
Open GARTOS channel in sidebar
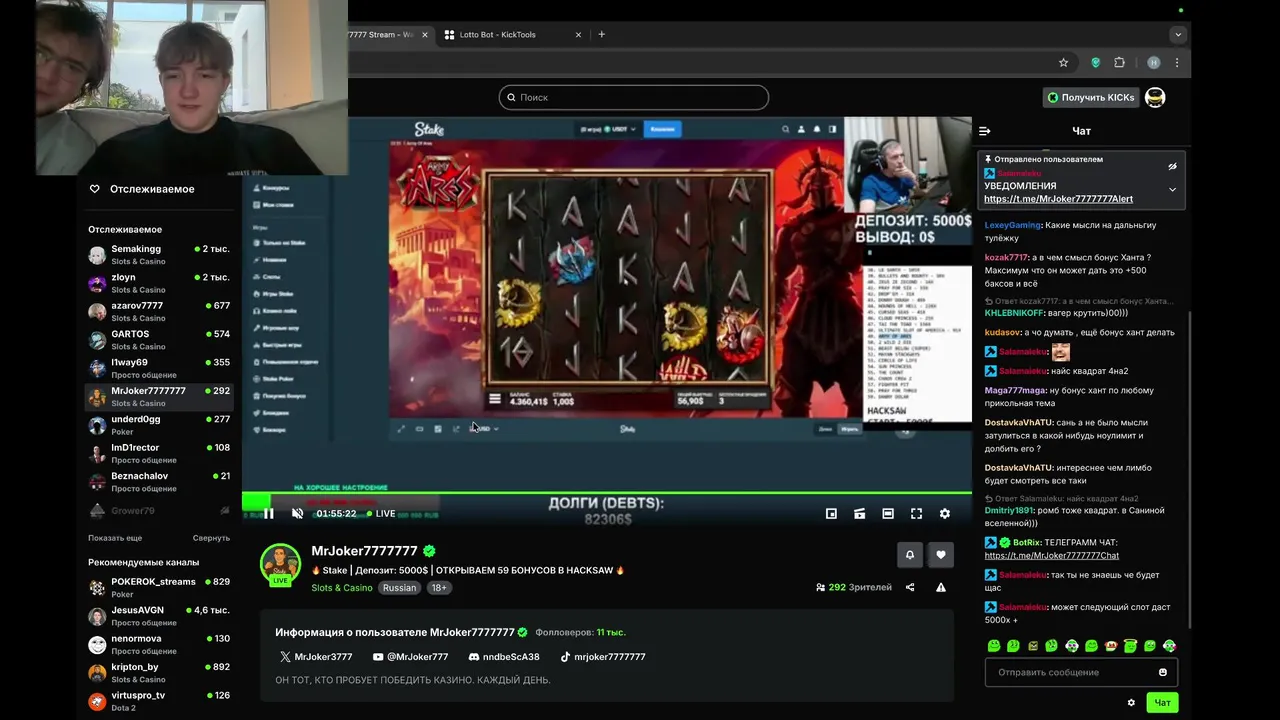pos(159,340)
